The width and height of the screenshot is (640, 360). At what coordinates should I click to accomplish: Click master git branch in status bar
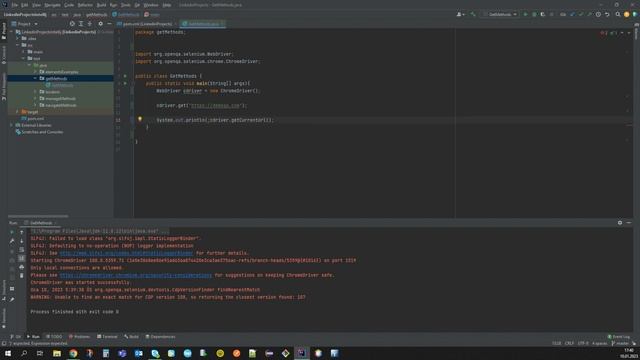coord(620,343)
